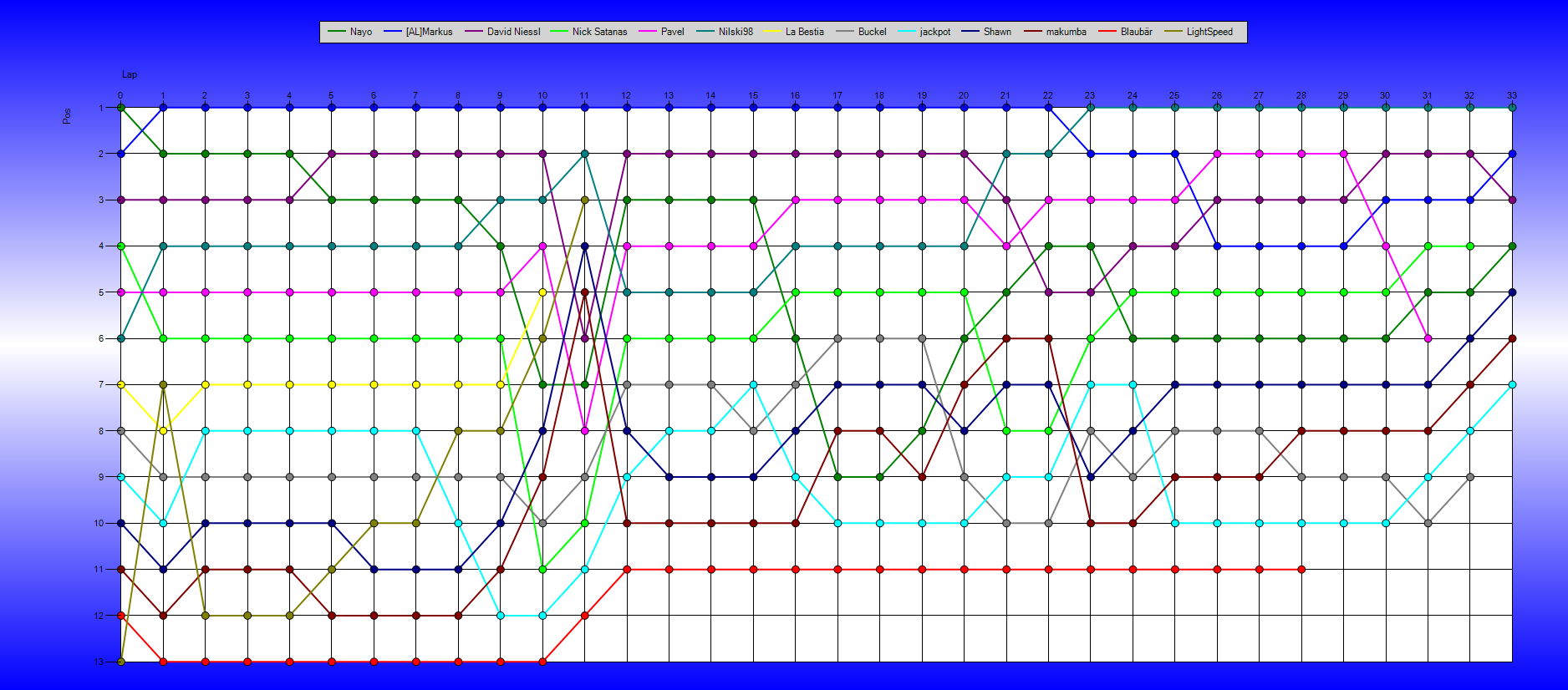
Task: Select [AL]Markus's final point at lap 33
Action: point(1512,154)
